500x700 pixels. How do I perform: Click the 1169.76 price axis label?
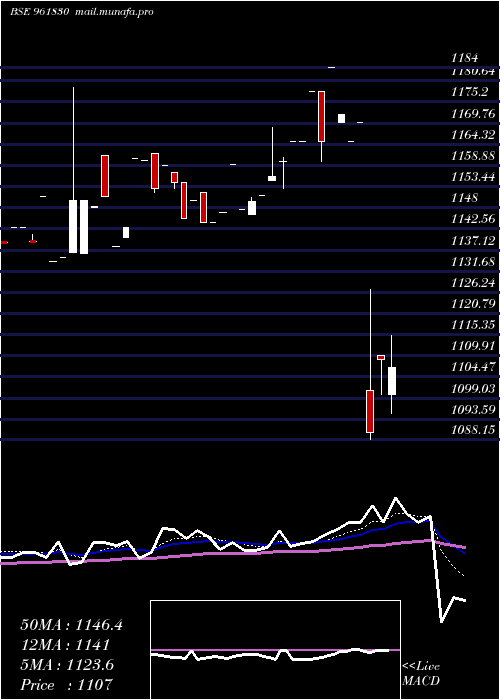tap(473, 113)
